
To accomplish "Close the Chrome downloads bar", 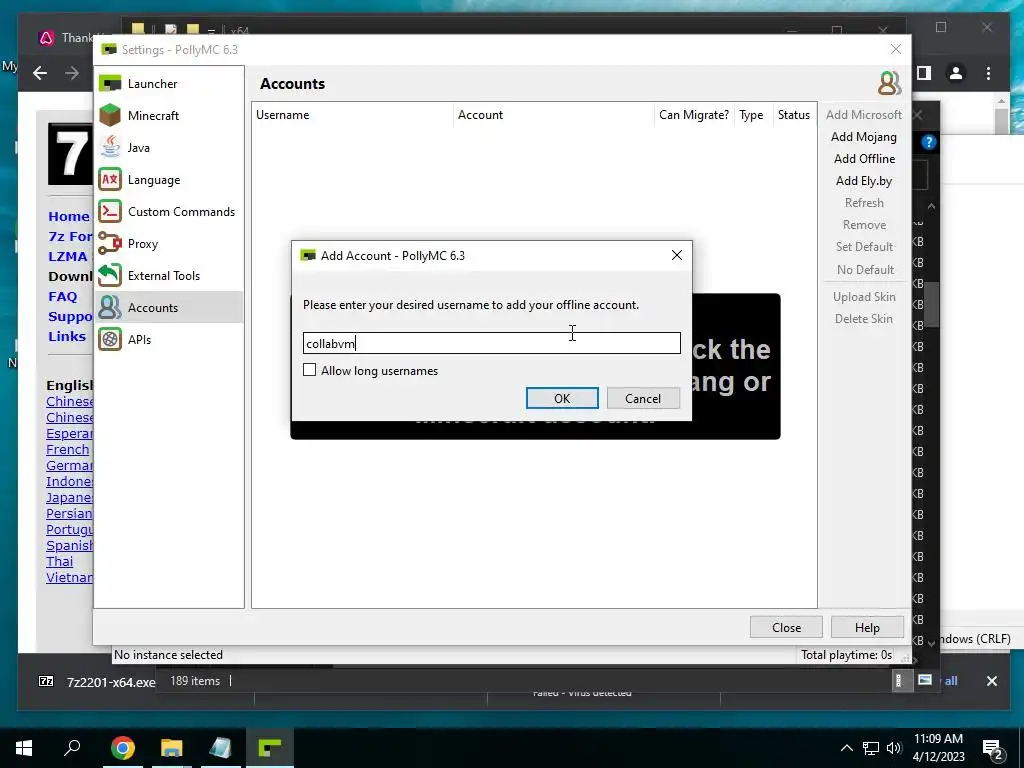I will pyautogui.click(x=992, y=681).
